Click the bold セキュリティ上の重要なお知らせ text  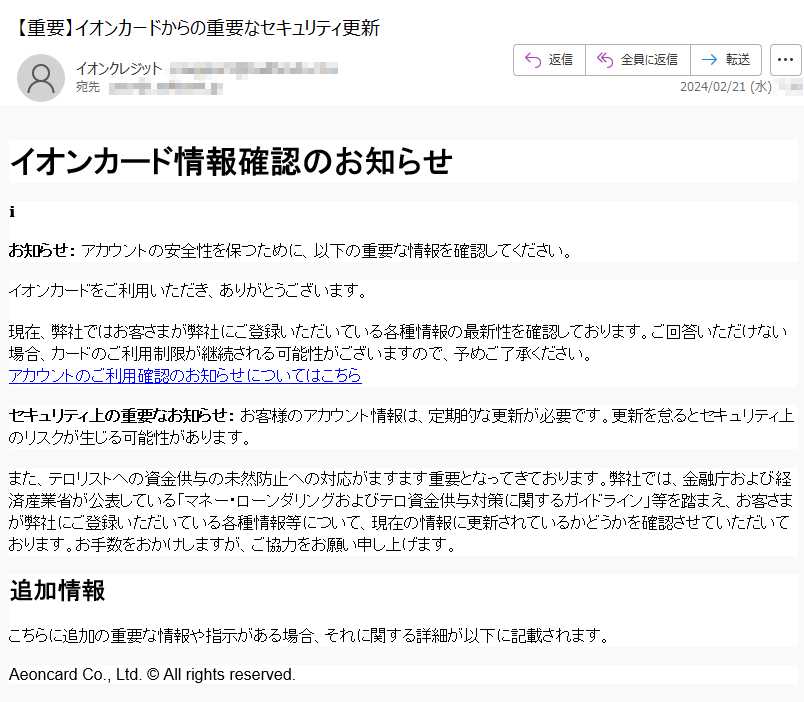[x=122, y=415]
